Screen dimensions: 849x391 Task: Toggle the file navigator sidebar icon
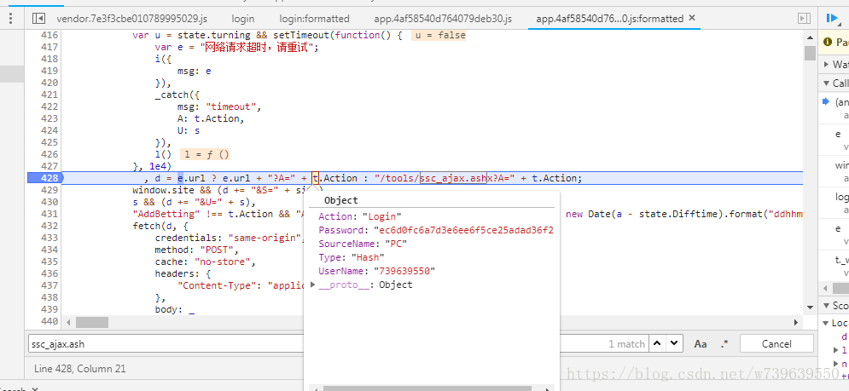(38, 18)
